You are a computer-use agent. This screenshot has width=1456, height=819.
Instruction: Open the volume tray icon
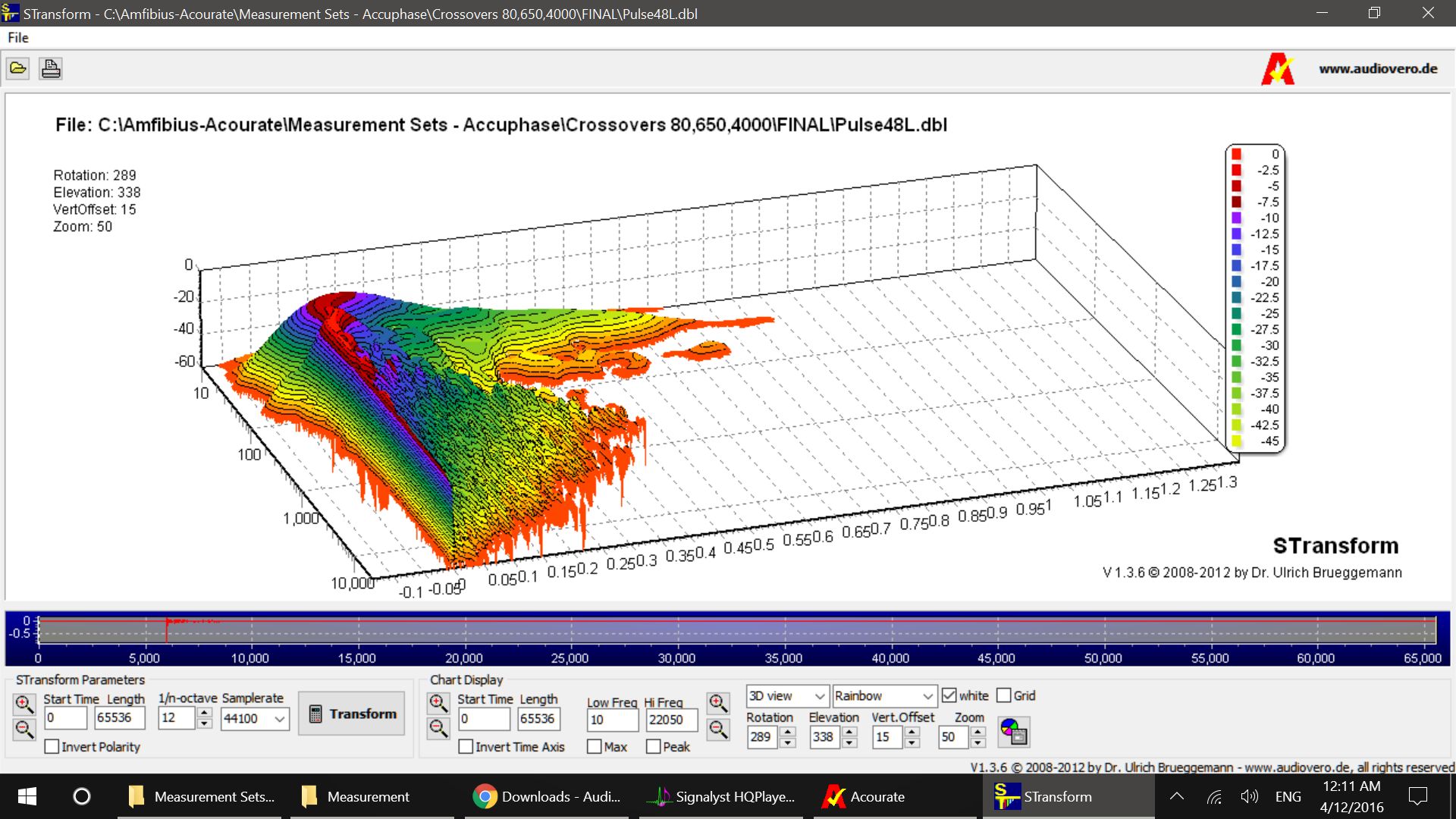point(1249,796)
